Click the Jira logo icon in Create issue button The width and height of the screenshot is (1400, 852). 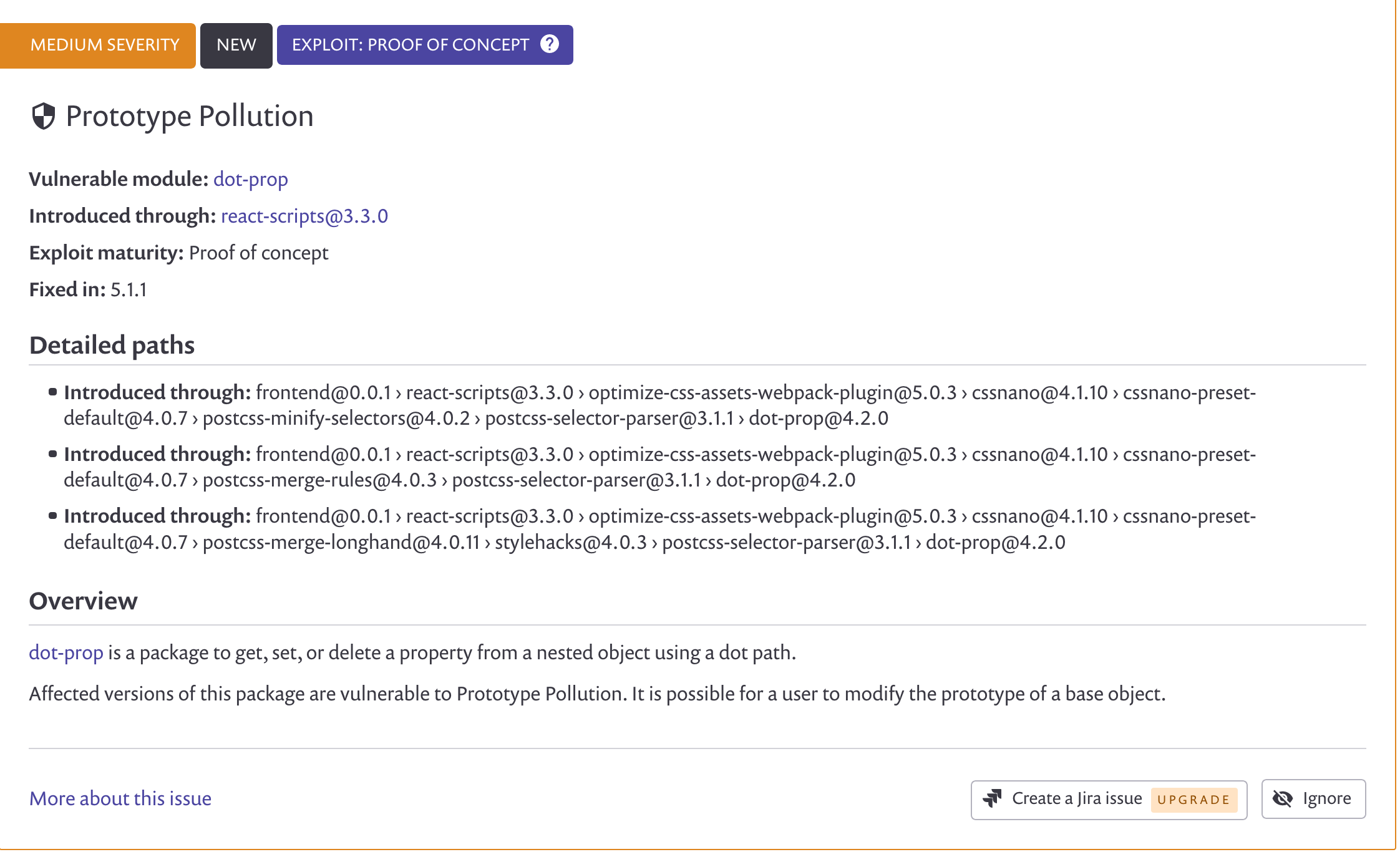pos(992,798)
